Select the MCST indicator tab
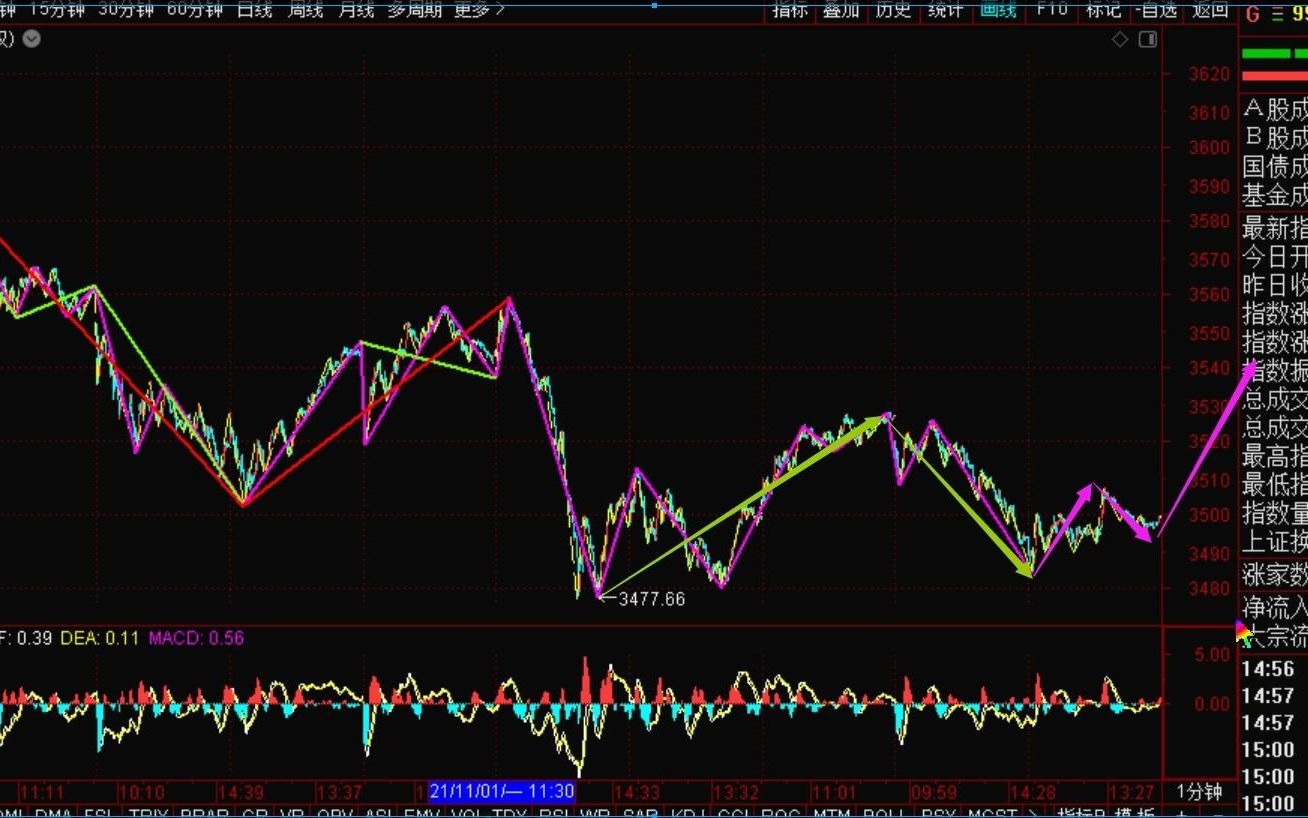Image resolution: width=1308 pixels, height=818 pixels. point(992,814)
